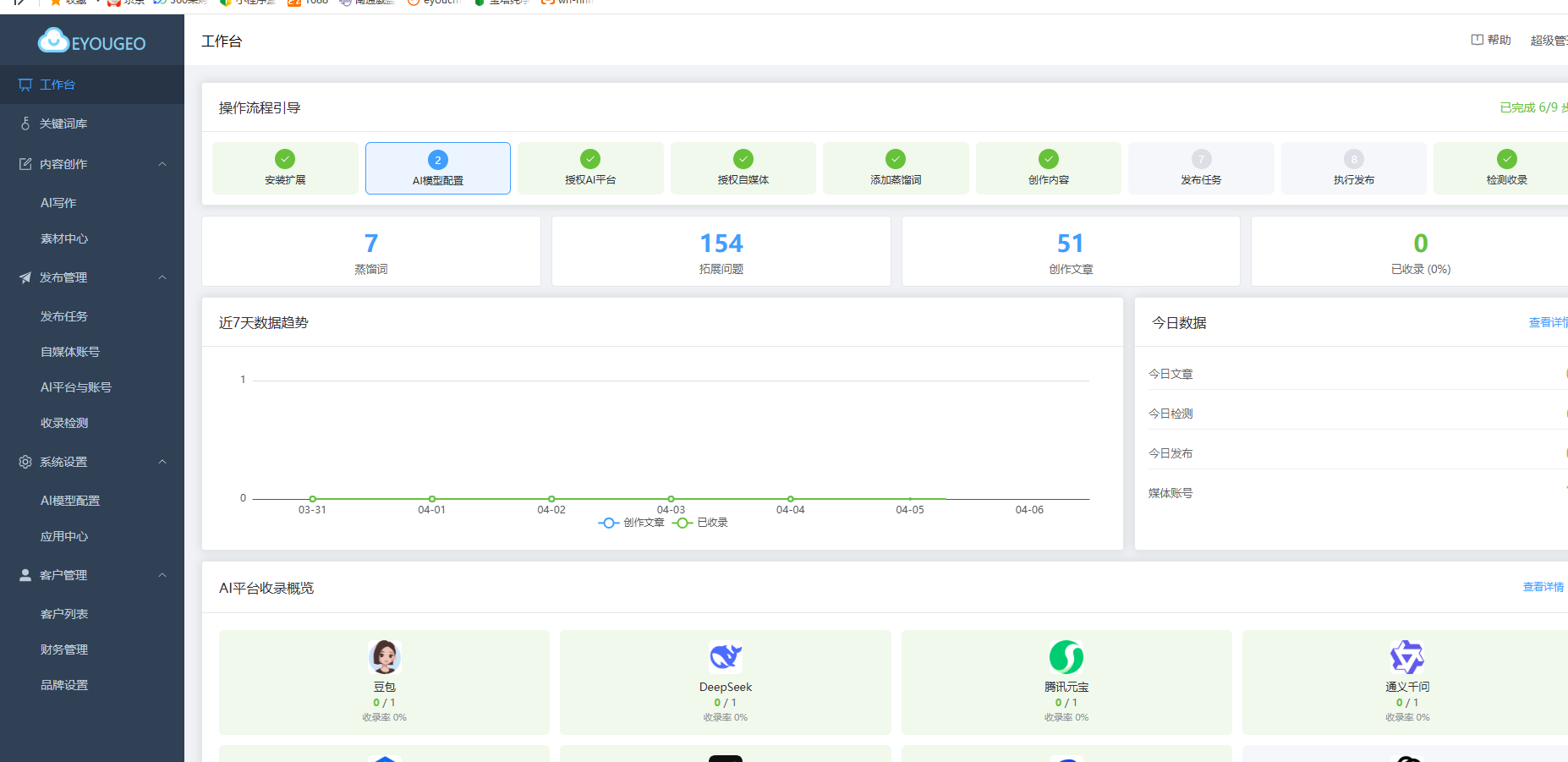Open 查看详情 link for AI平台收录概览
Image resolution: width=1568 pixels, height=762 pixels.
pos(1543,587)
